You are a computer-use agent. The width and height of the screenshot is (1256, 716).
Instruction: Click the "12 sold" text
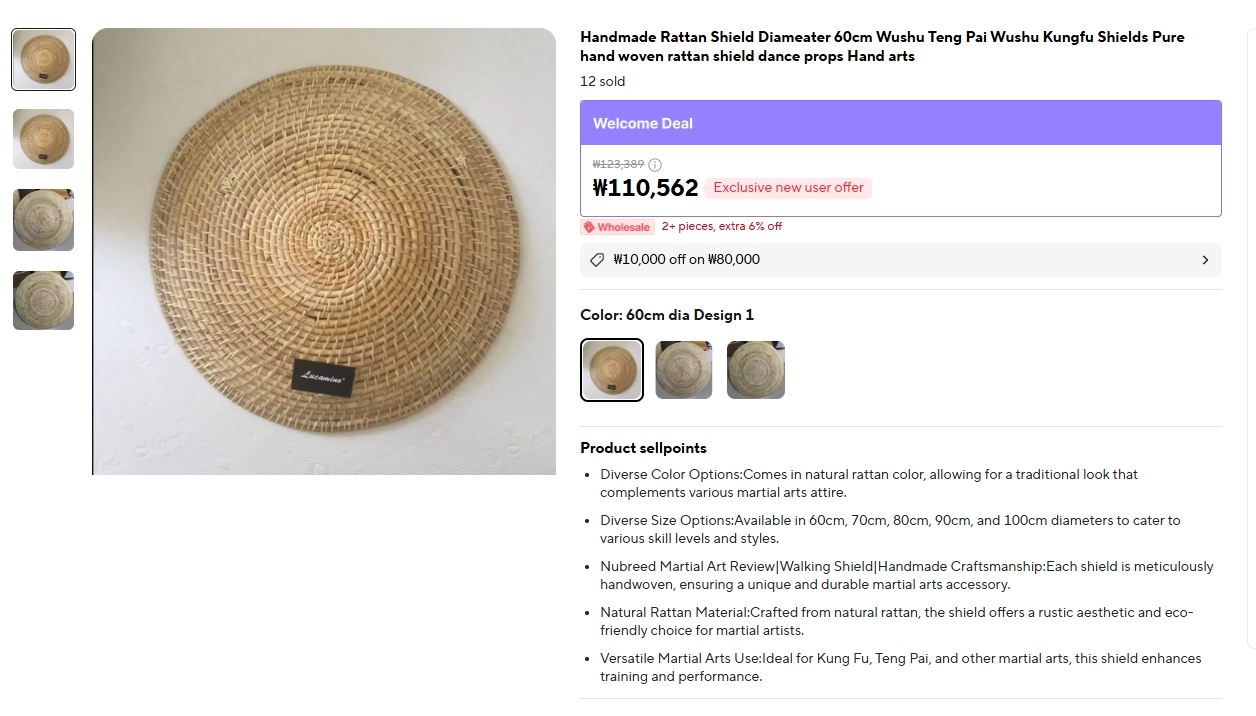[603, 82]
